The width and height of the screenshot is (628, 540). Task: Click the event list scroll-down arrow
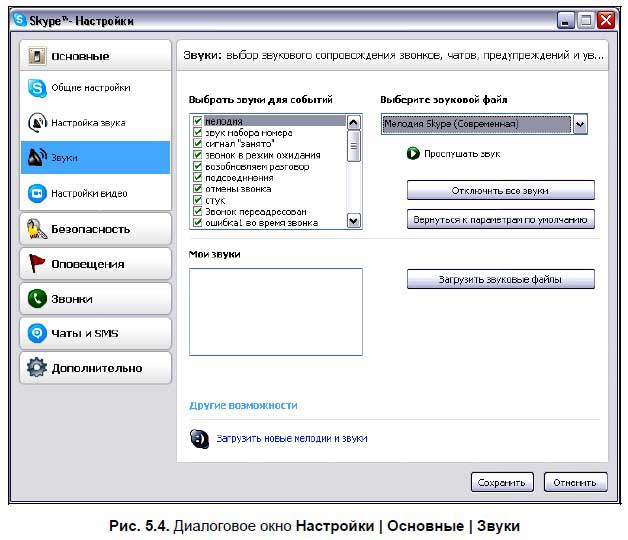pyautogui.click(x=353, y=221)
